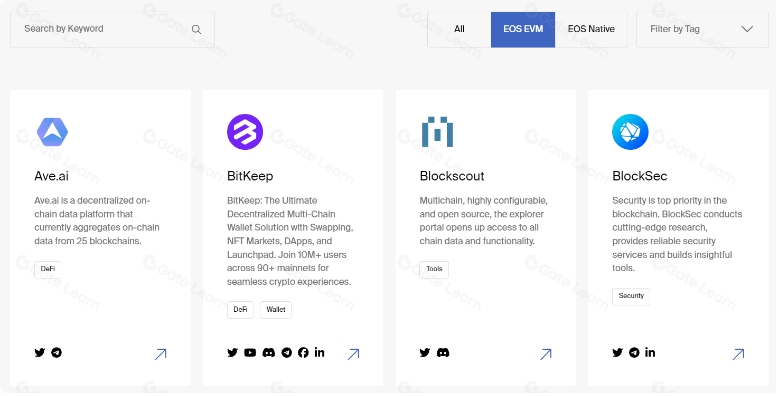Click the Security tag on BlockSec
The image size is (776, 396).
click(x=631, y=296)
